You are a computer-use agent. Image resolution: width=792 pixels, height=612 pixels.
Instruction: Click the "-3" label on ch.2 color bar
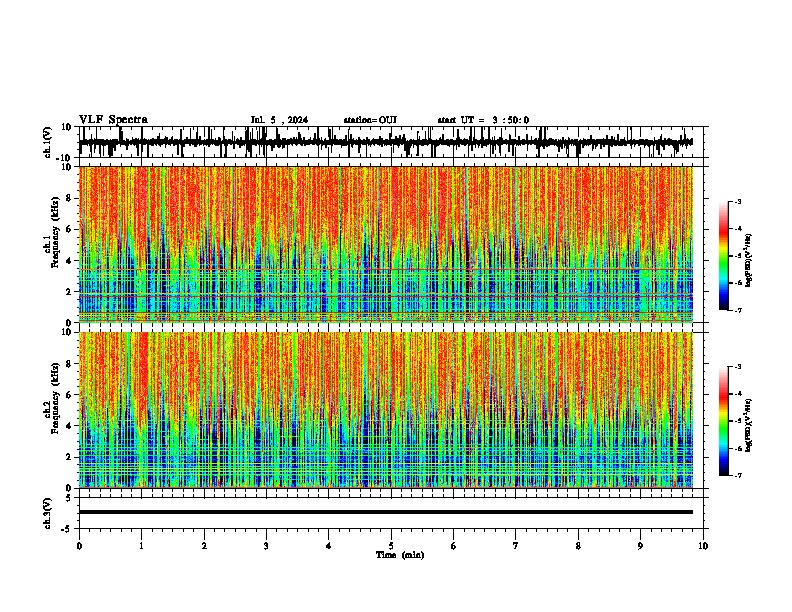(738, 367)
